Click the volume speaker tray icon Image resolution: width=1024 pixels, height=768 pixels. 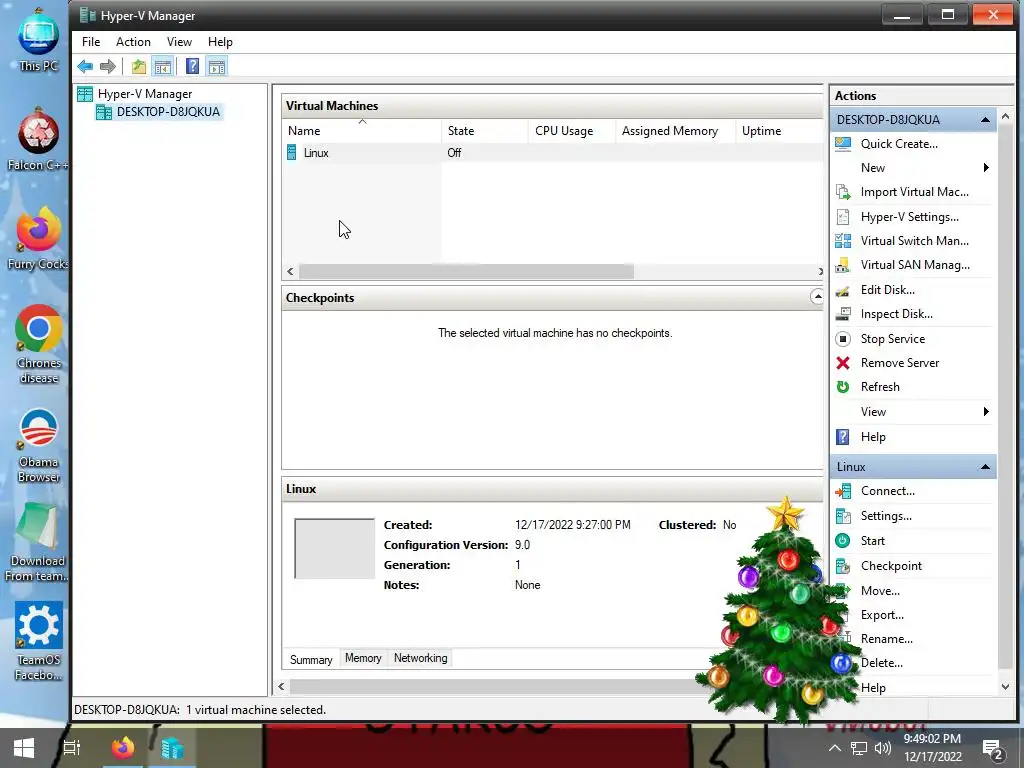coord(882,748)
